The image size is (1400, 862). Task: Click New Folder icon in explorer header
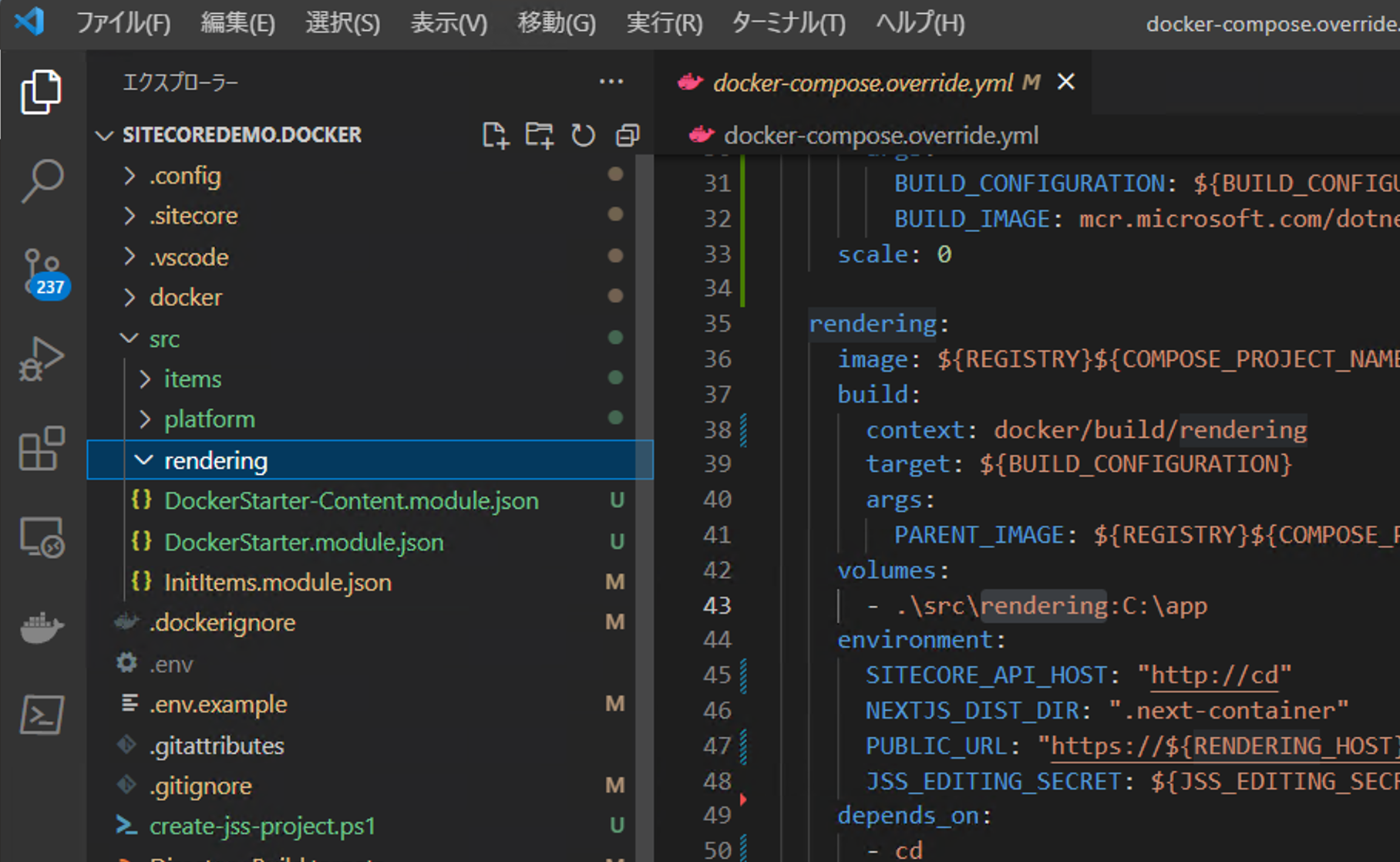pos(539,136)
